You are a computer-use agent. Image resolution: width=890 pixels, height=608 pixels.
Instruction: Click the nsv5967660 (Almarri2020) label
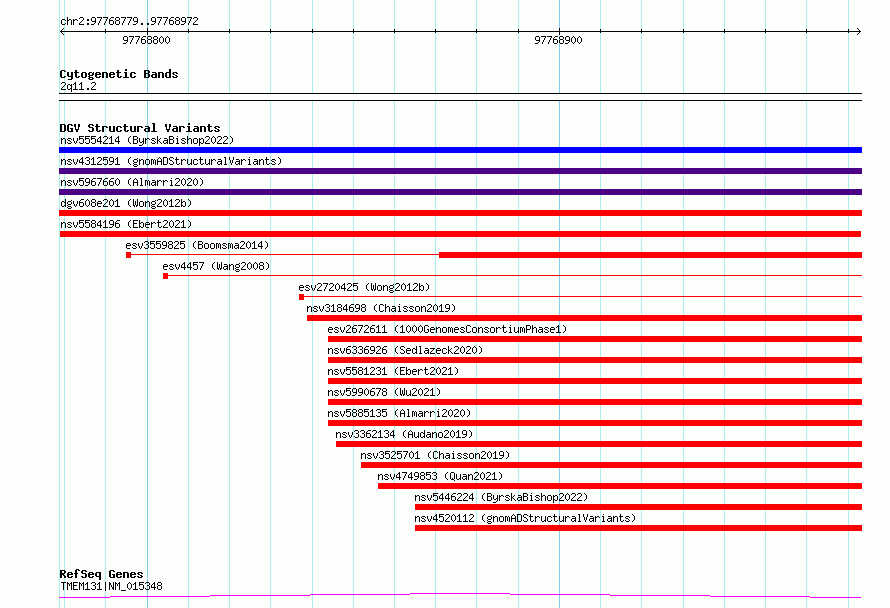point(132,182)
